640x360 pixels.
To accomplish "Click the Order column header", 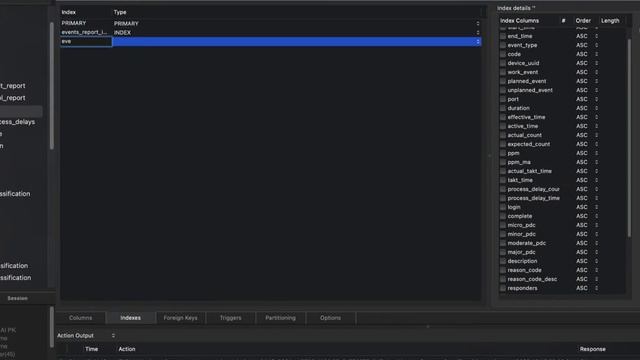I will 583,21.
